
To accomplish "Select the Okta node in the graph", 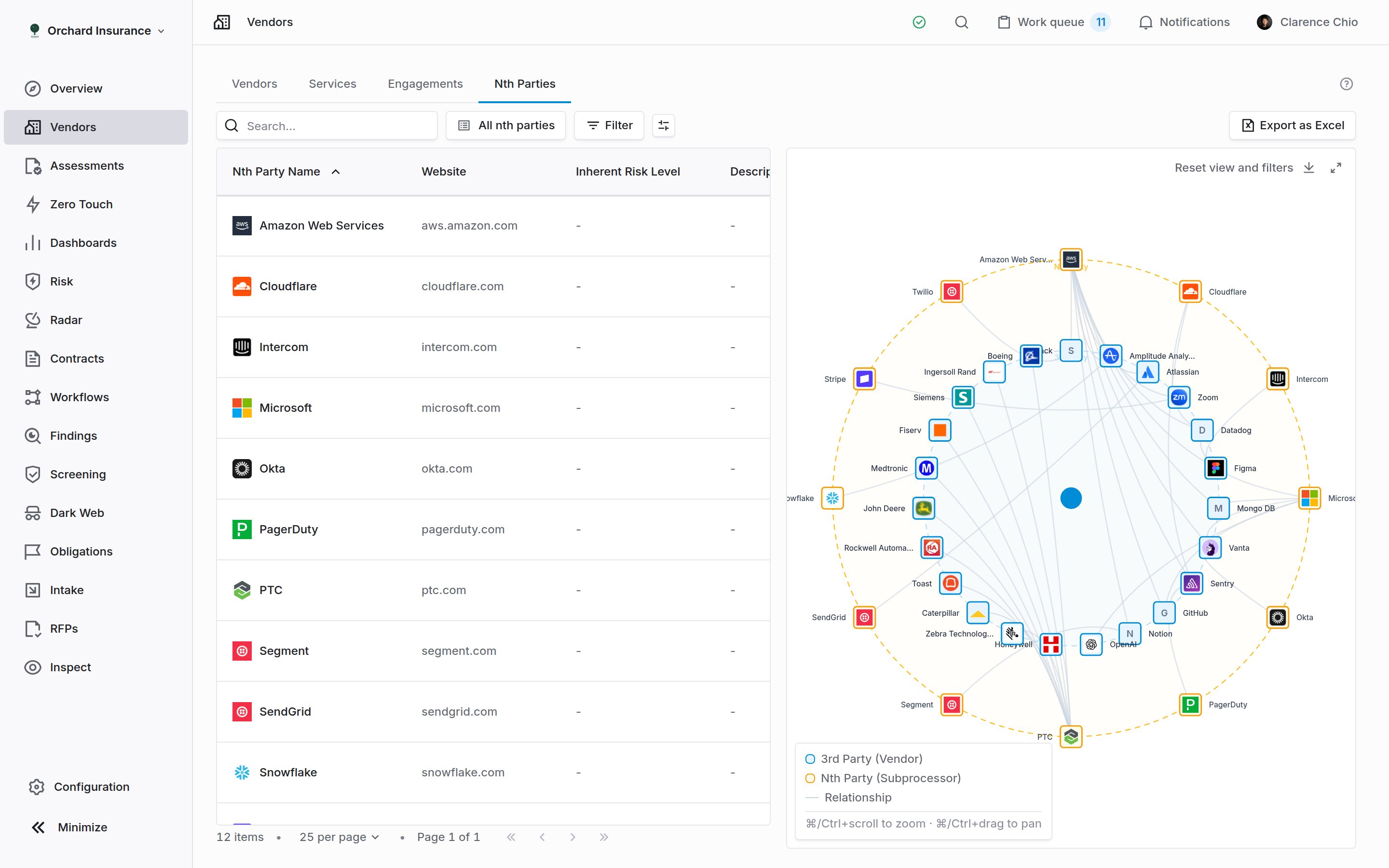I will 1278,617.
